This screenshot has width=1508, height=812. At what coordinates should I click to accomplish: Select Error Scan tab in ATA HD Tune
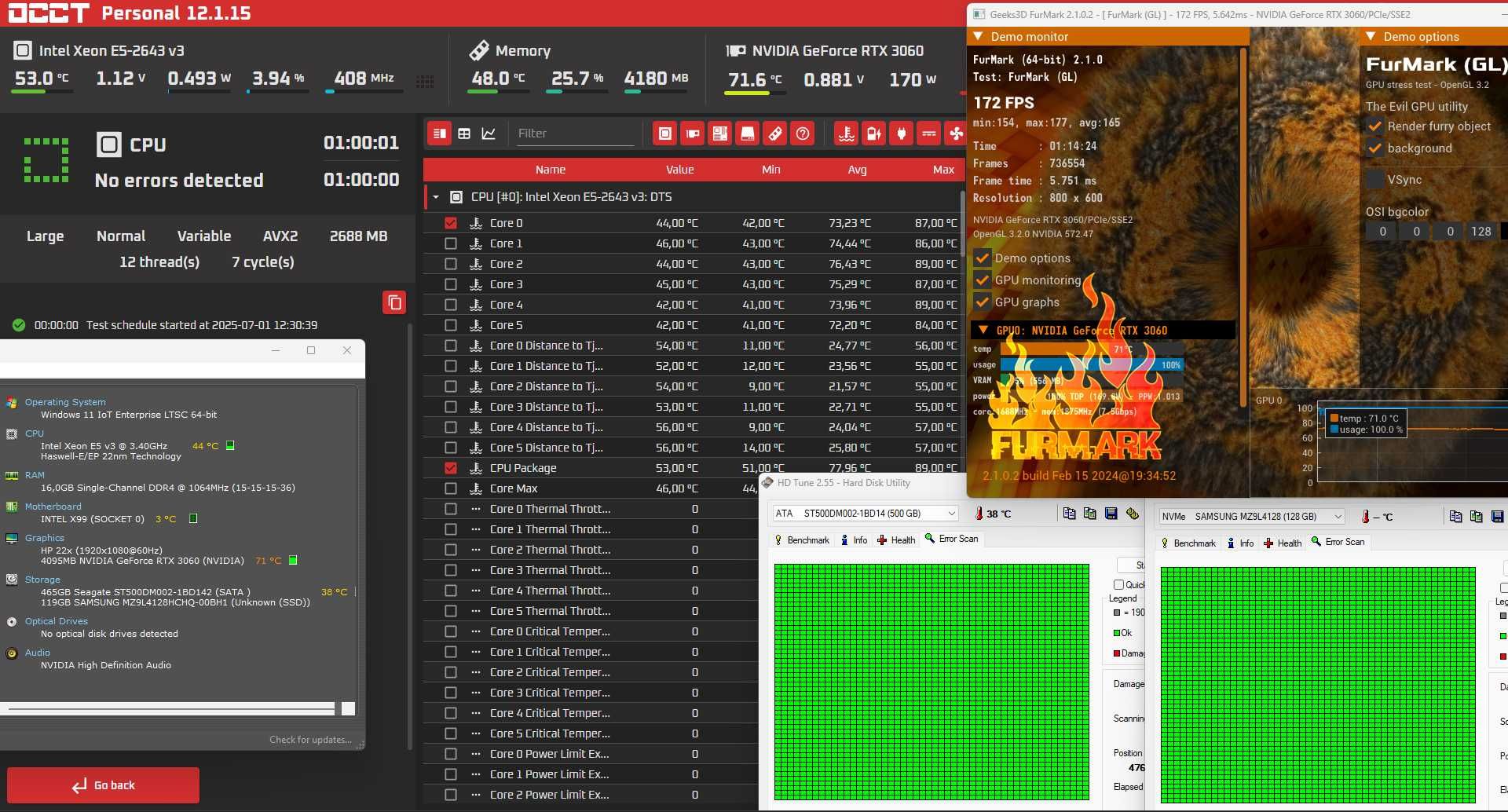tap(951, 539)
